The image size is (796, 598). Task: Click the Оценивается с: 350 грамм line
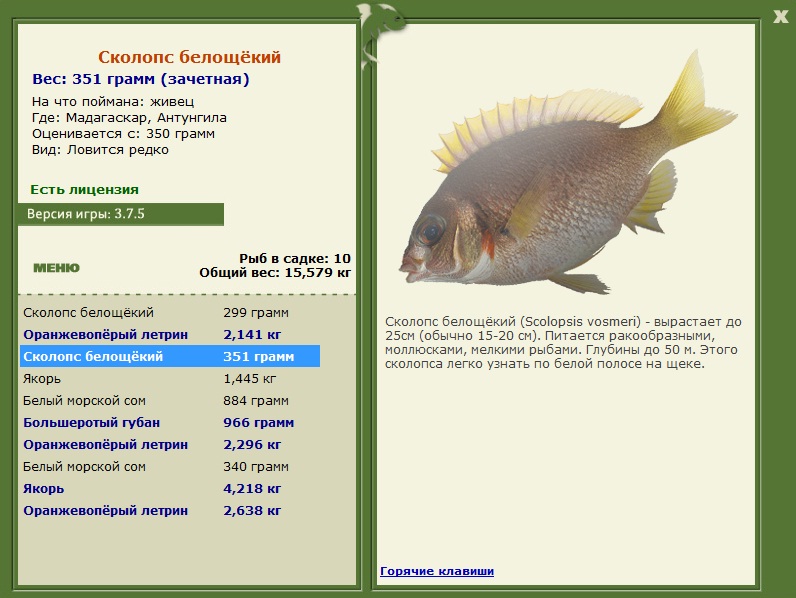[x=123, y=134]
